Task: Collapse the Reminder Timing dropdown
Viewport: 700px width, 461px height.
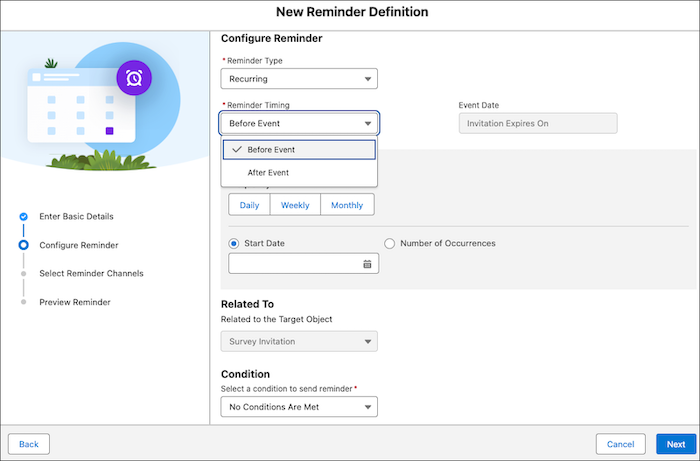Action: pyautogui.click(x=299, y=123)
